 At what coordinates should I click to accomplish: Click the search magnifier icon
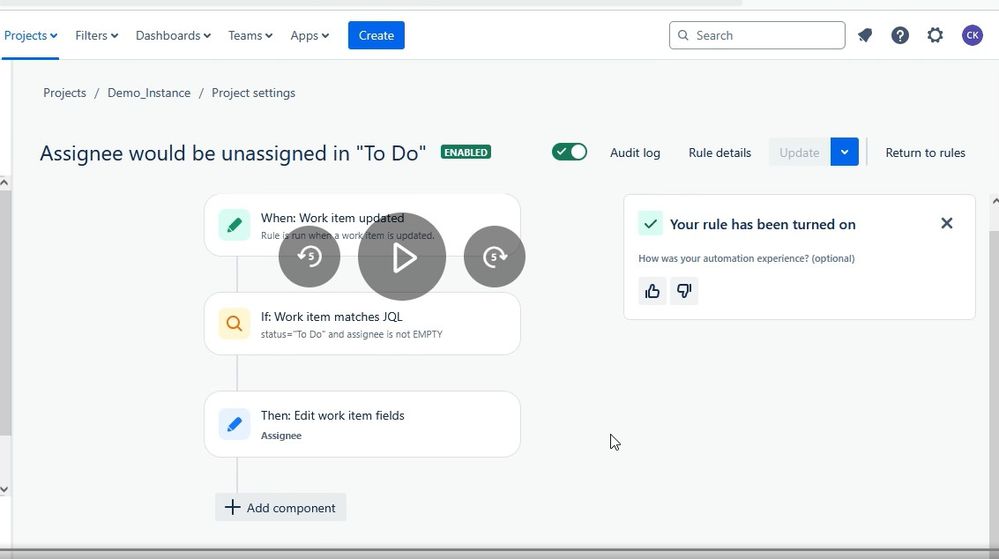click(x=683, y=36)
